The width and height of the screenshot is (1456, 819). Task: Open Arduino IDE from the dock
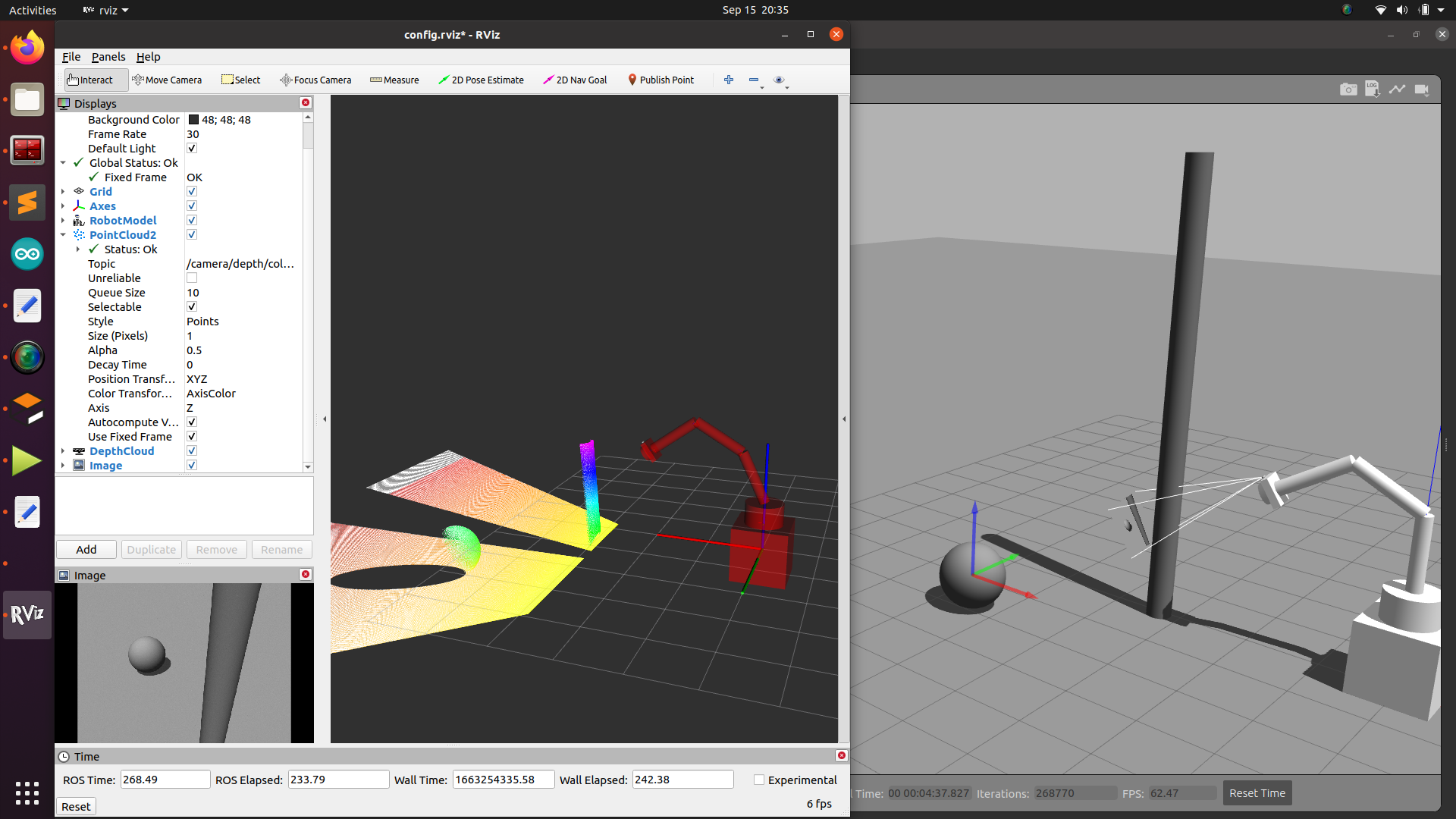point(27,254)
